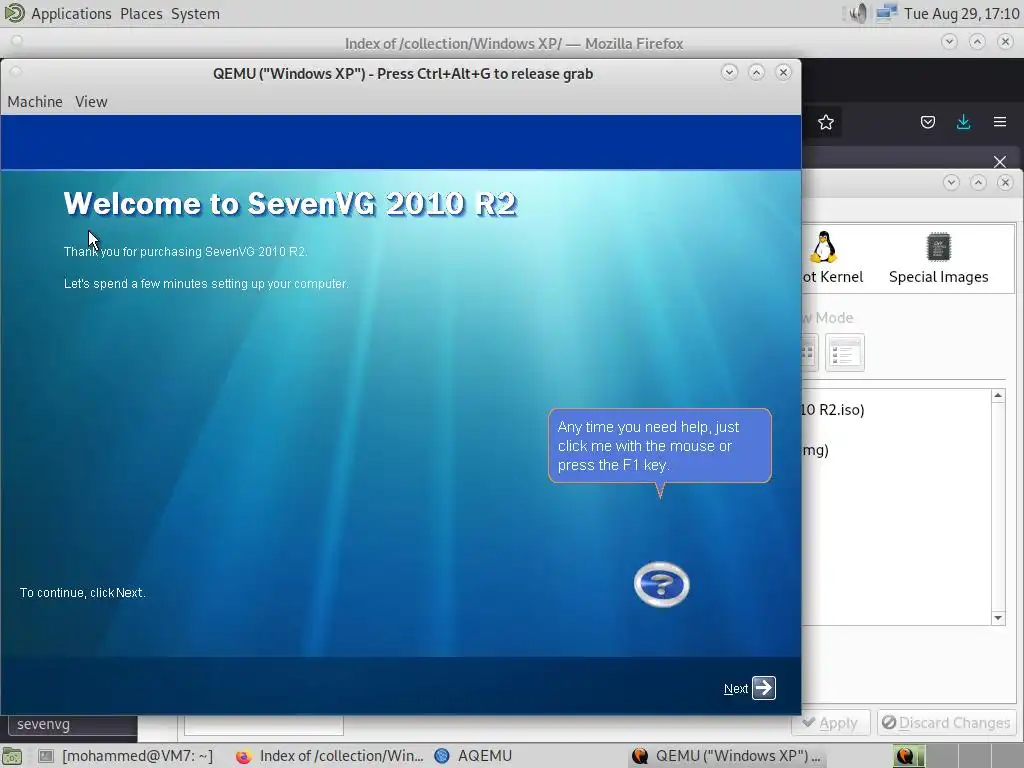Click the scroll up arrow in AQEMU list
The image size is (1024, 768).
pyautogui.click(x=998, y=396)
